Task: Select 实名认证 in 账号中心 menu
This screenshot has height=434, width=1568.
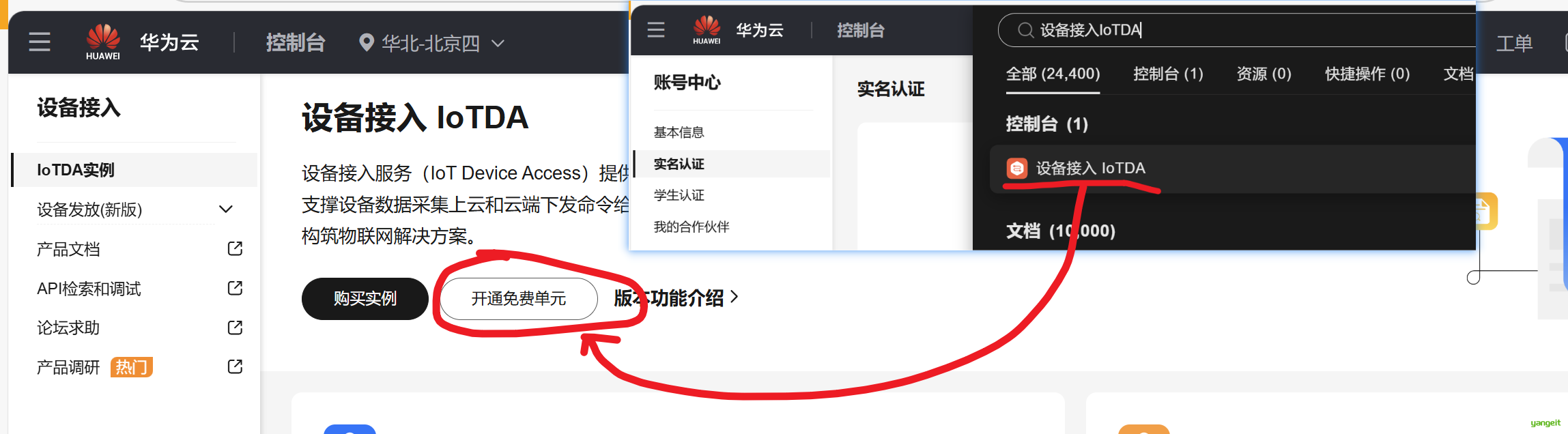Action: point(732,164)
